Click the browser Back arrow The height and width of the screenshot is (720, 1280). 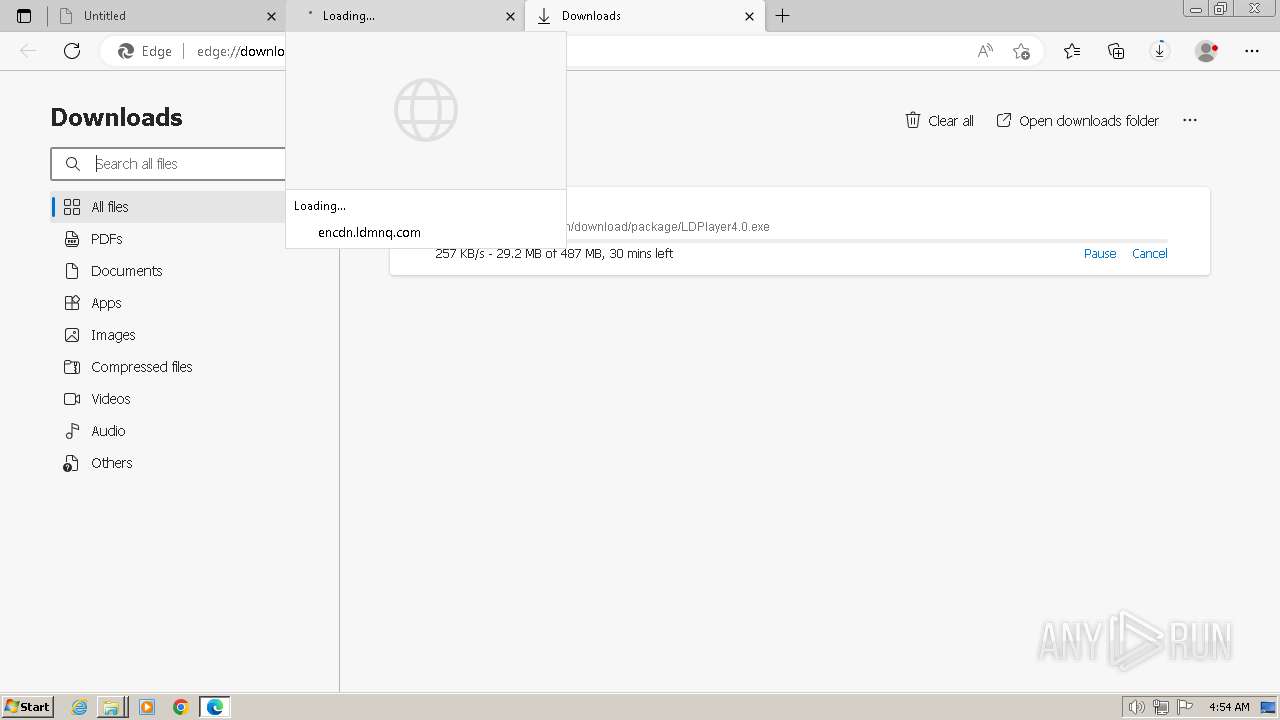coord(28,51)
